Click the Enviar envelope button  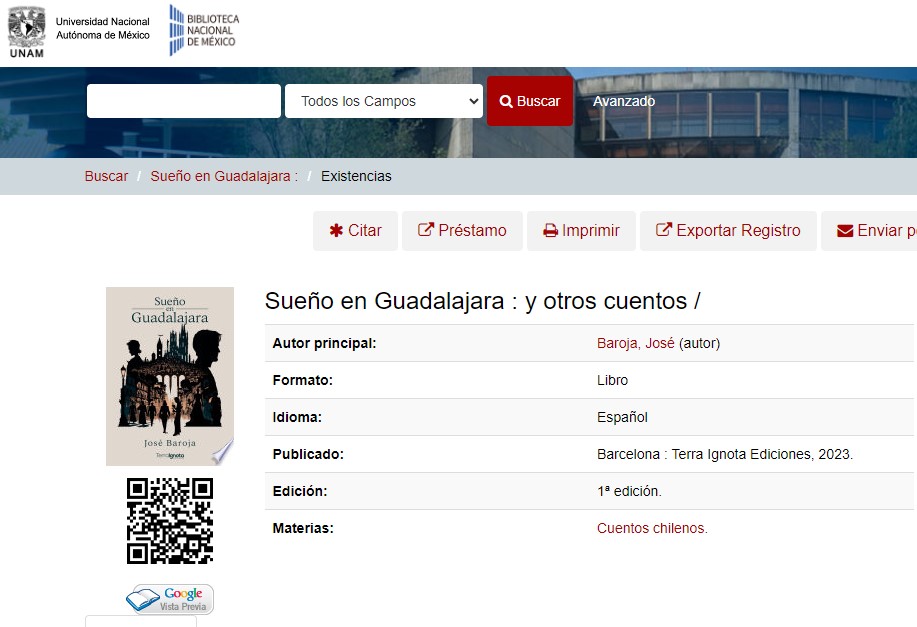(875, 231)
